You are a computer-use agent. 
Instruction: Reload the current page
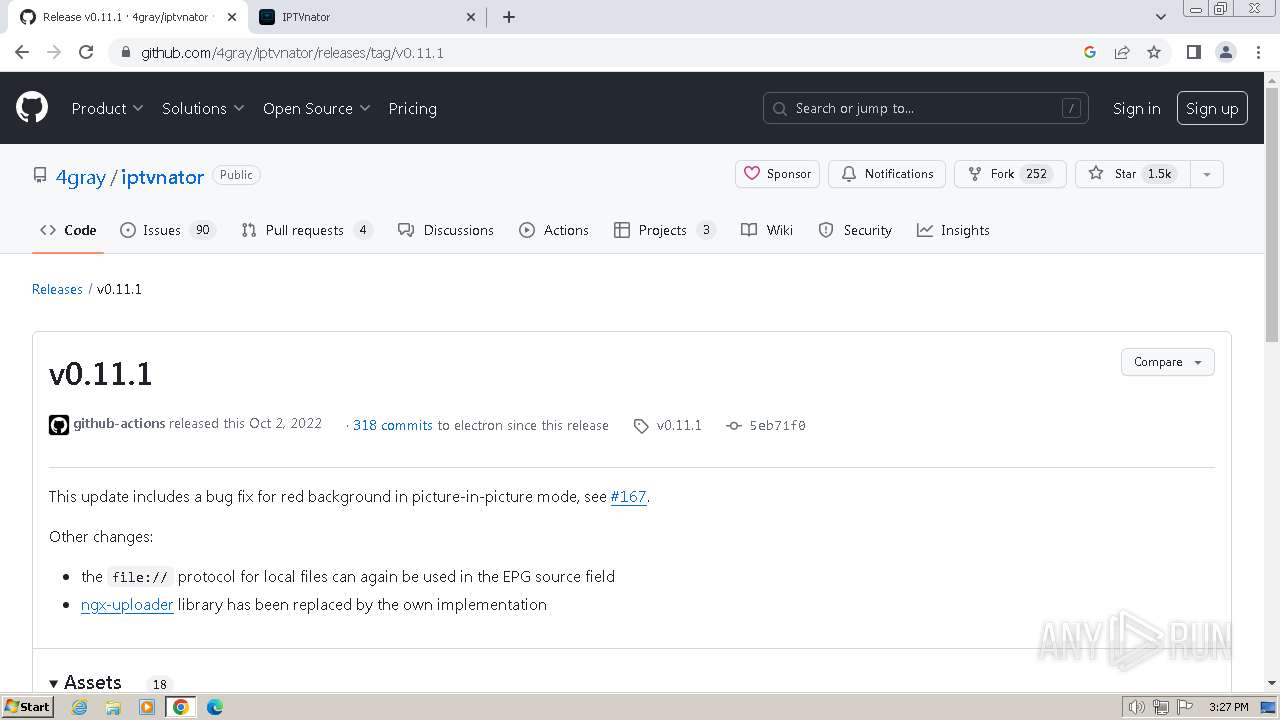(86, 52)
